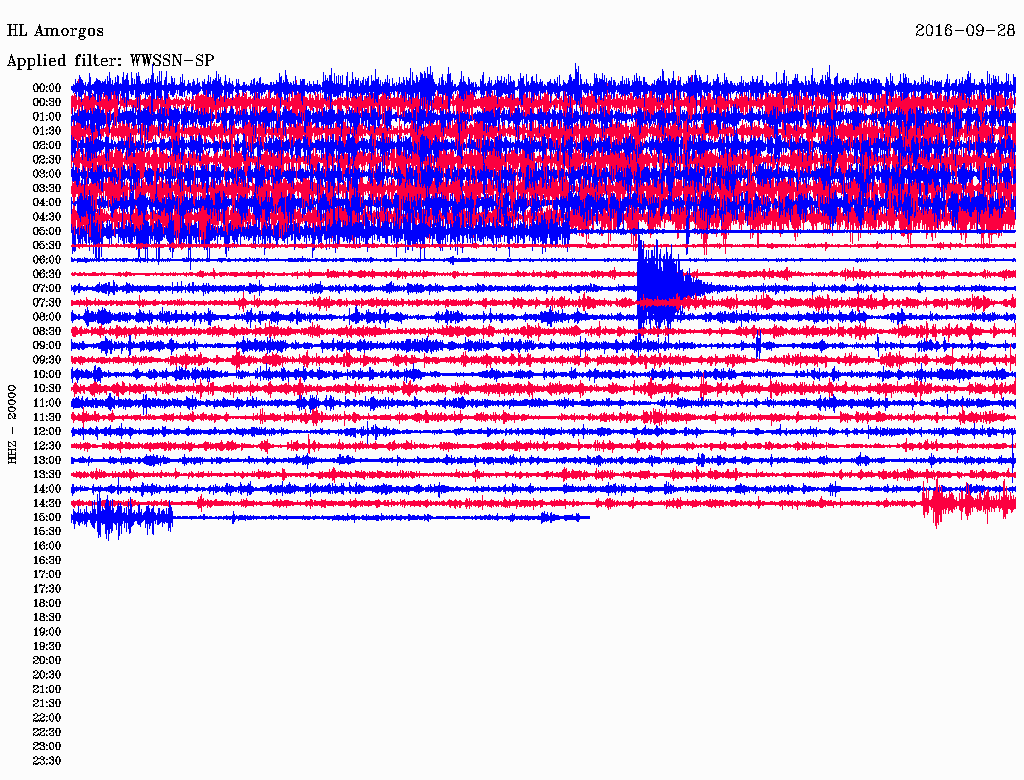Click the 22:00 time label
The height and width of the screenshot is (780, 1024).
pos(47,718)
